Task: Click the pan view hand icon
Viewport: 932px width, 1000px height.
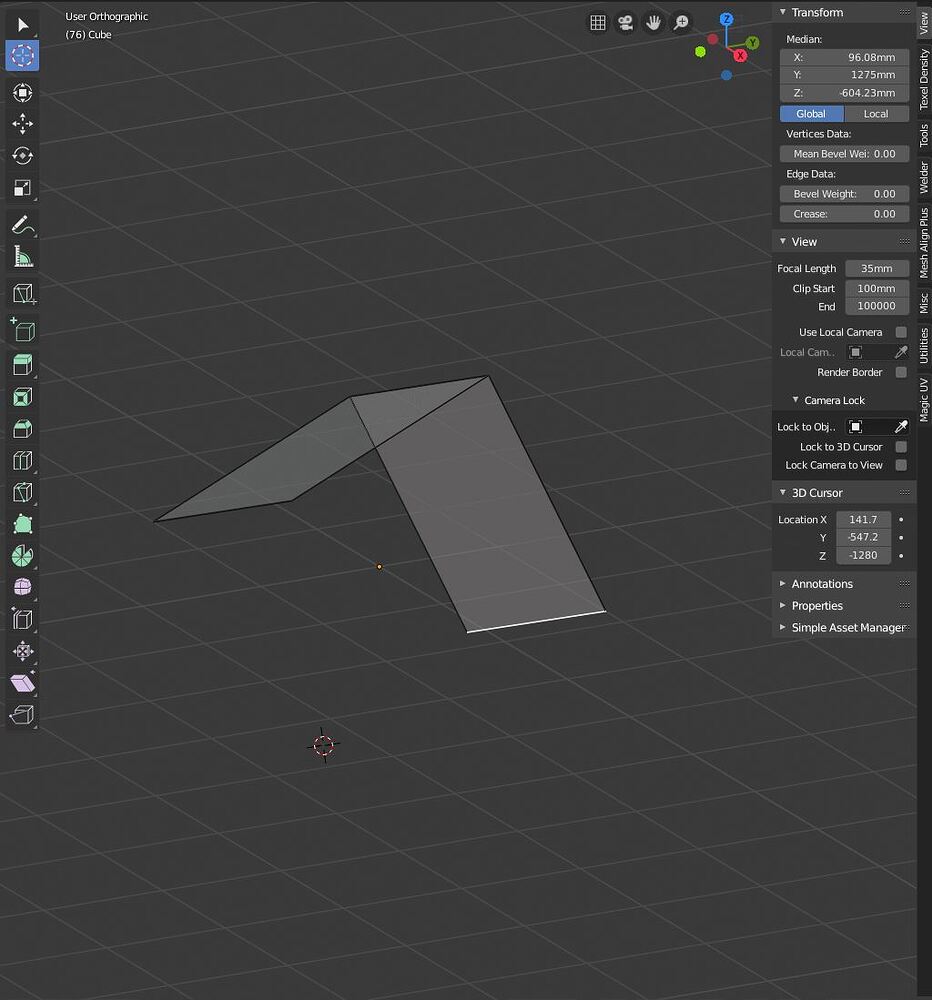Action: [x=653, y=23]
